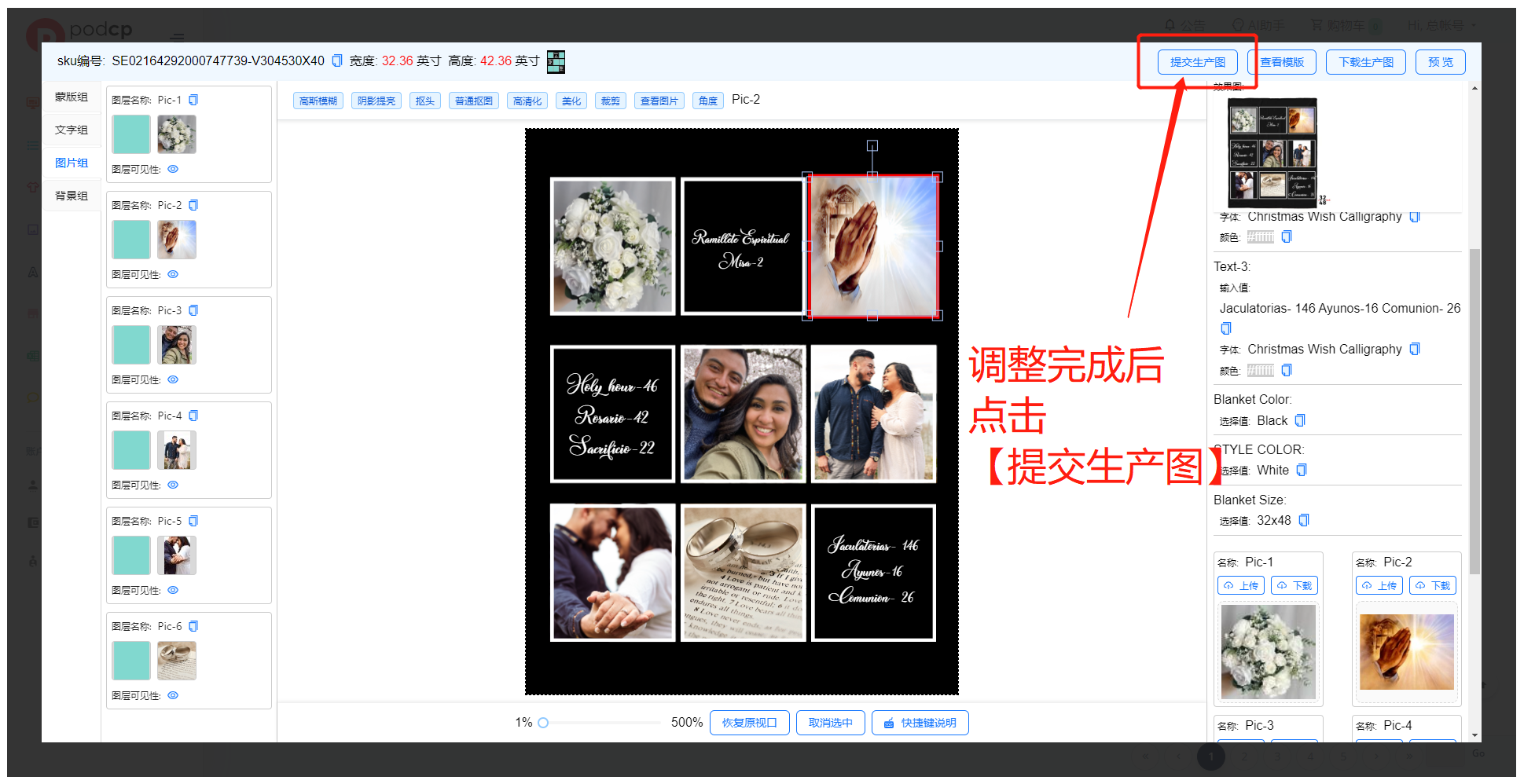Toggle visibility of the Pic-2 layer

click(x=173, y=274)
